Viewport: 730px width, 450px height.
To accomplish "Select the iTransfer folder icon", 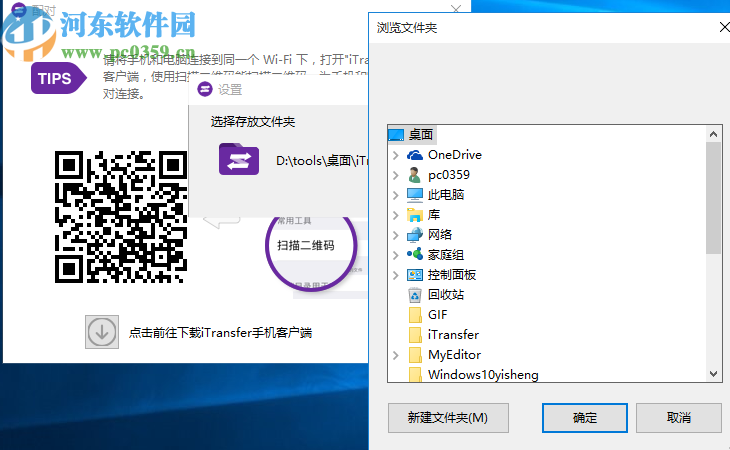I will [x=415, y=335].
